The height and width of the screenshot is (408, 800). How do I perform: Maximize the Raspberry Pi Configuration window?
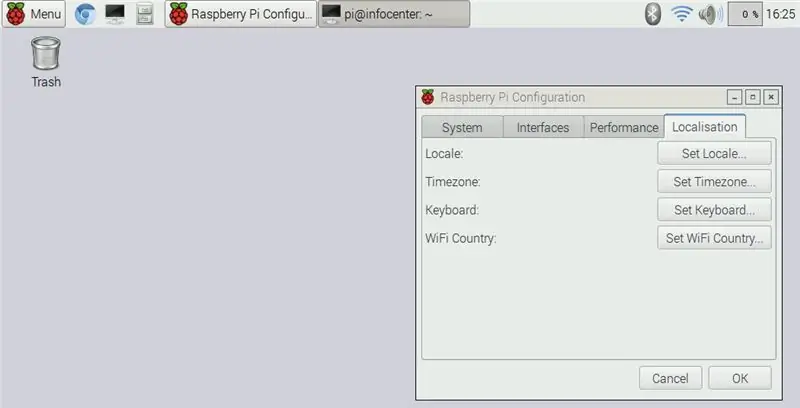[753, 97]
